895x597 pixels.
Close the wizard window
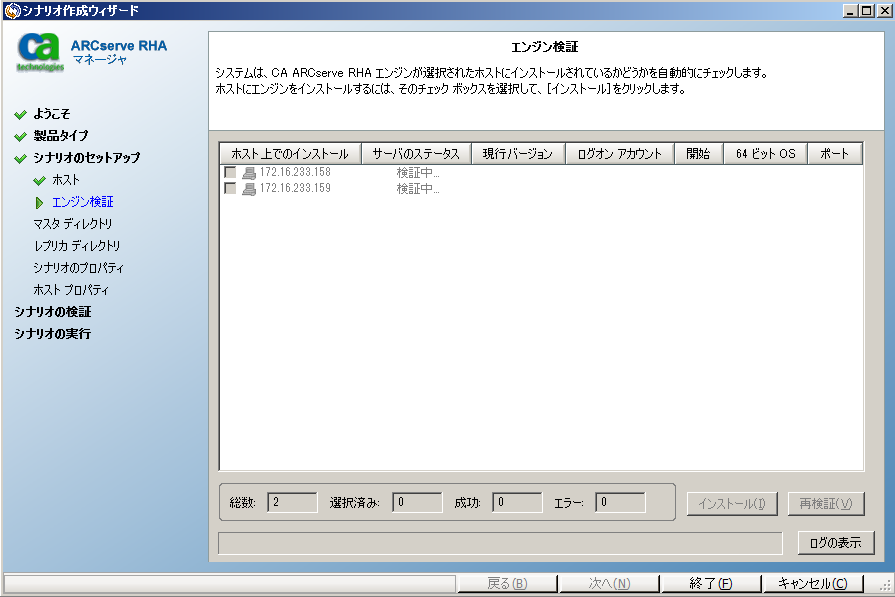884,10
